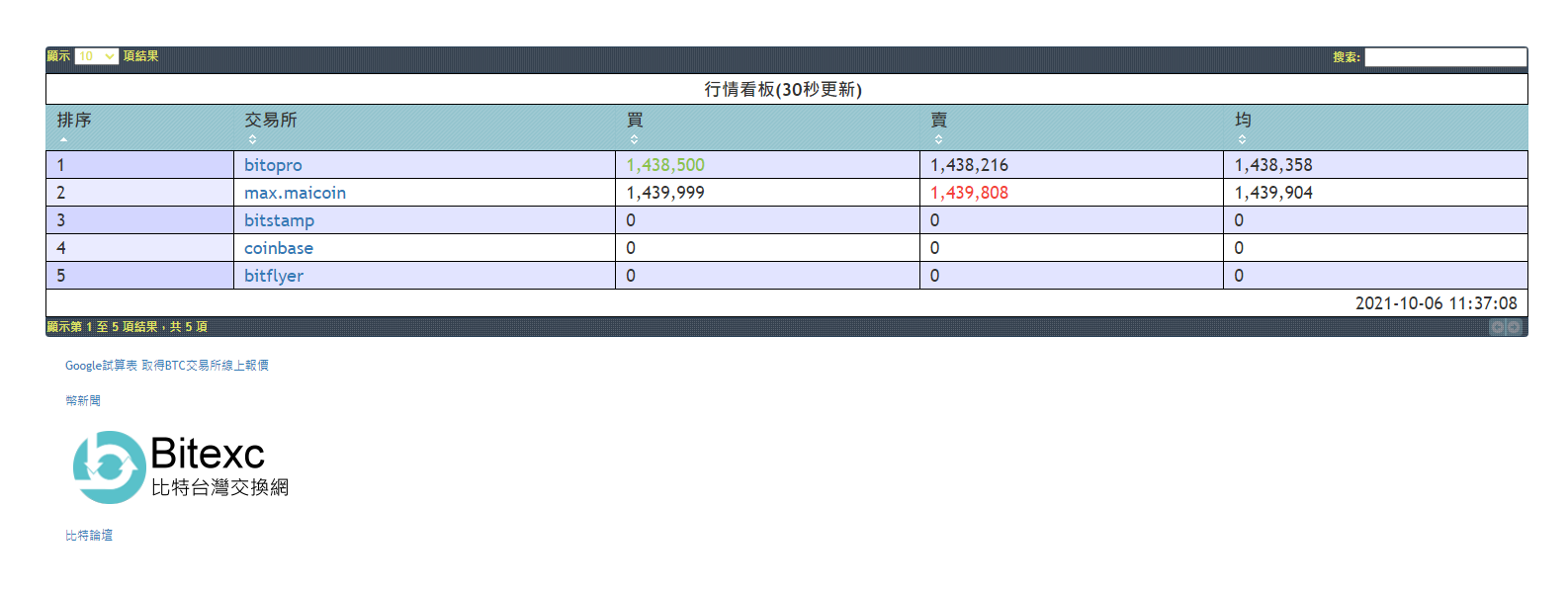
Task: Click the Bitexc logo image
Action: coord(180,466)
